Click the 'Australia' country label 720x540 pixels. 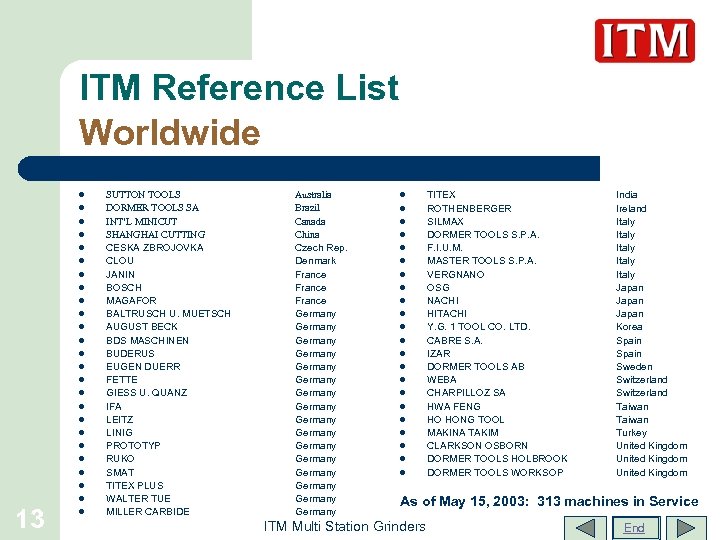tap(313, 195)
